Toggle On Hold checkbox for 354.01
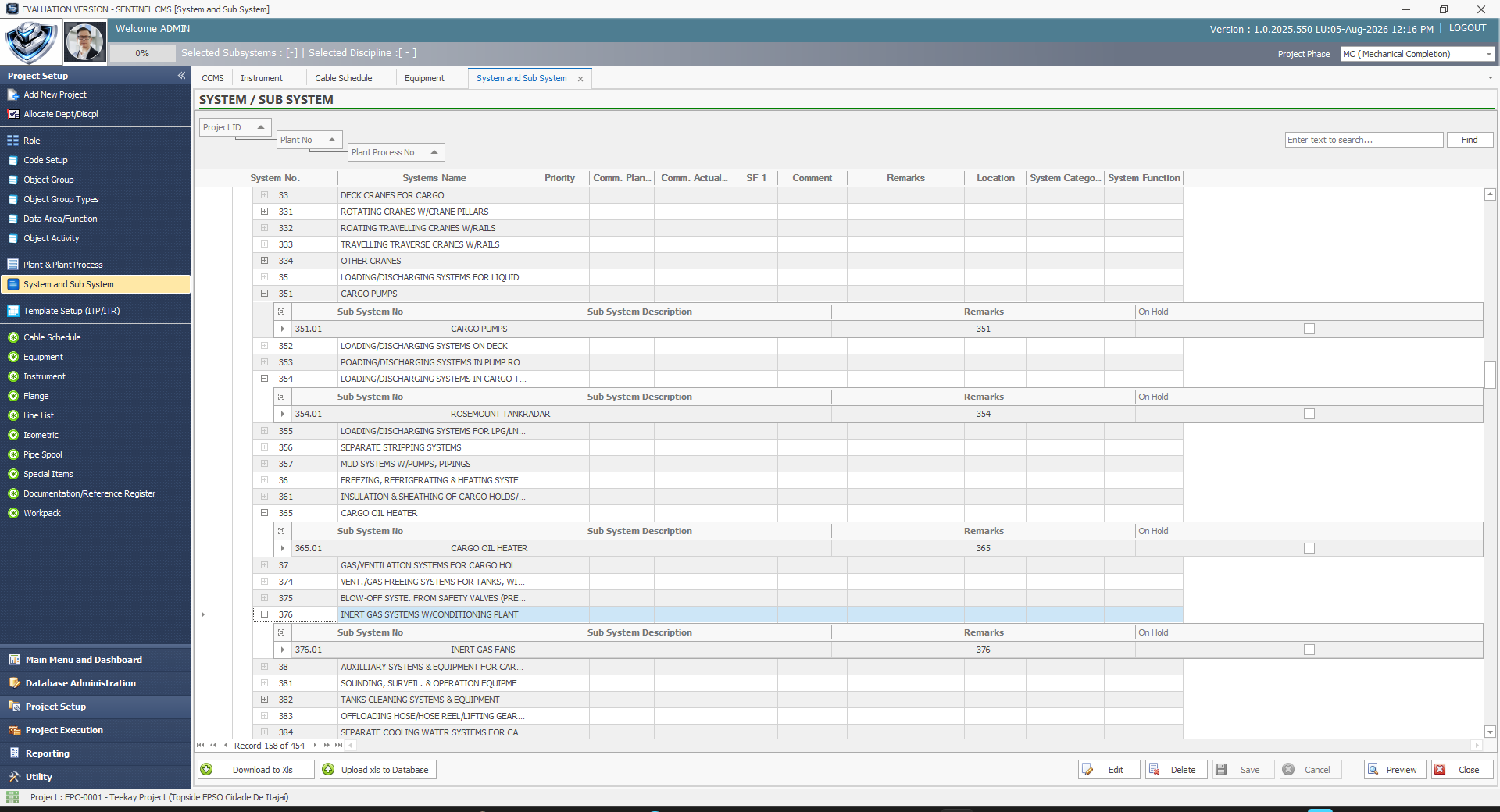The height and width of the screenshot is (812, 1500). pos(1309,414)
